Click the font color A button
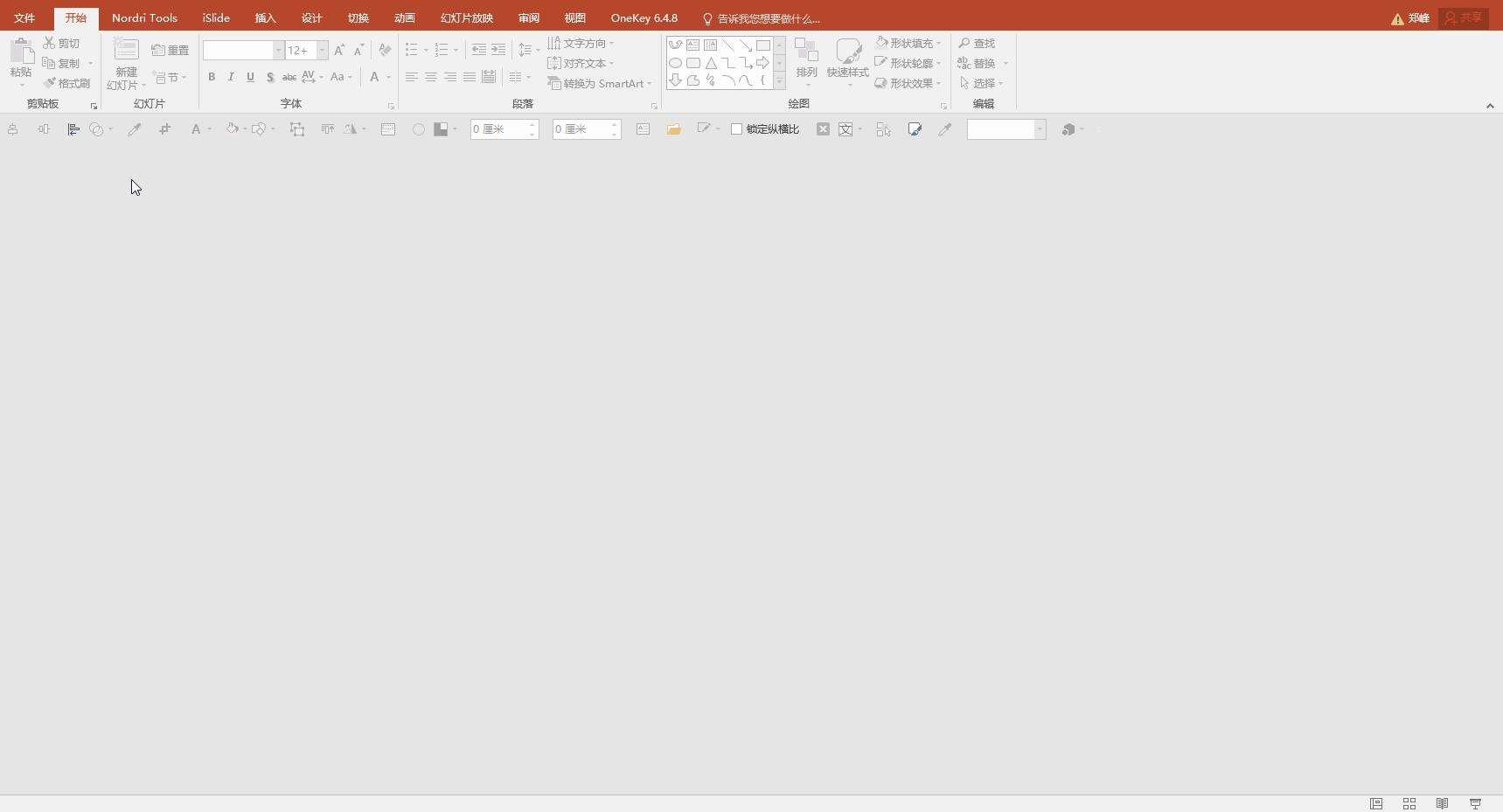The height and width of the screenshot is (812, 1503). [x=374, y=77]
